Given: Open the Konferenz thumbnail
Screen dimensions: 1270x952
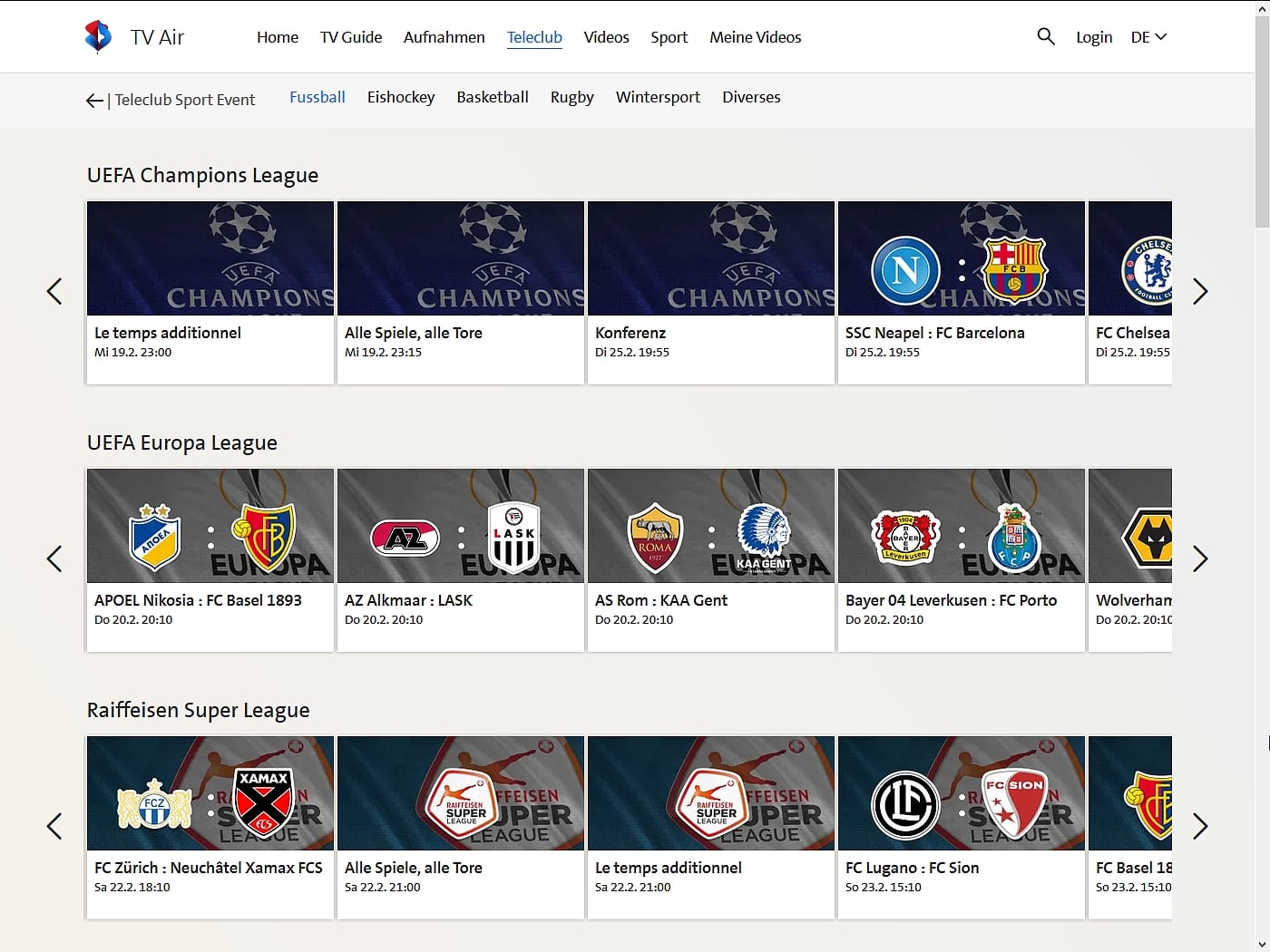Looking at the screenshot, I should (711, 258).
